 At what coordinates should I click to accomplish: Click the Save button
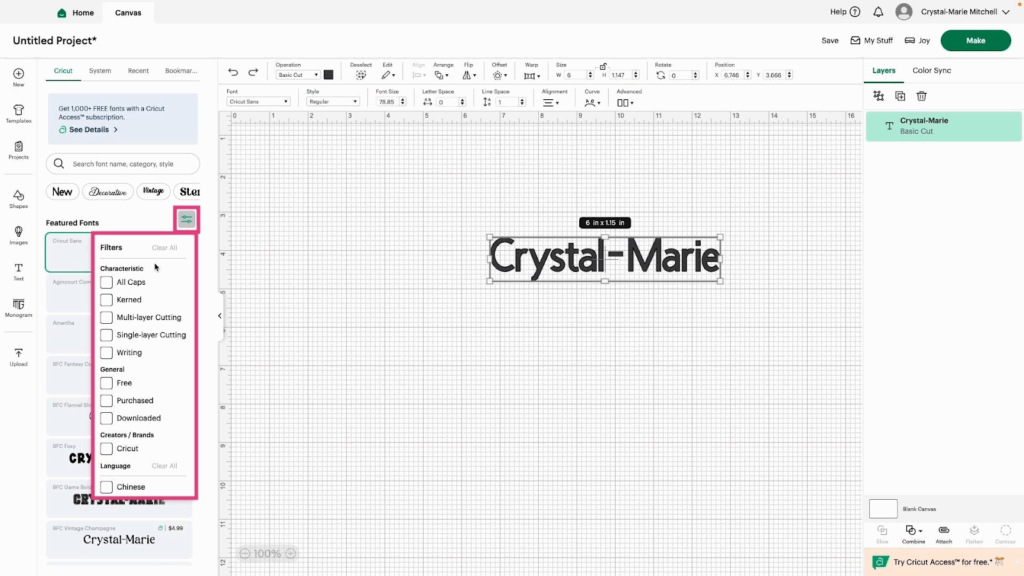(x=829, y=40)
